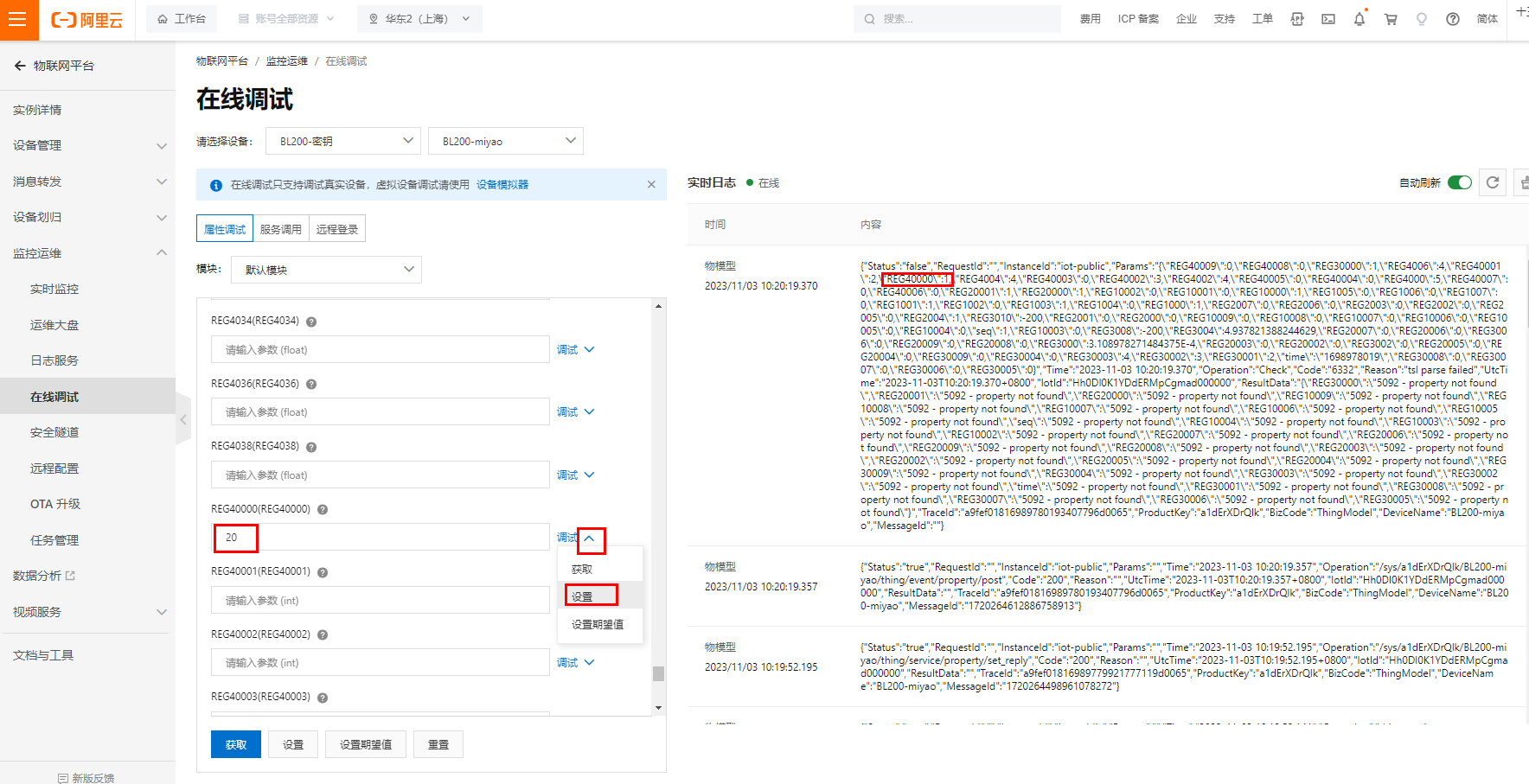Click the help icon next to REG4038
This screenshot has height=784, width=1529.
tap(311, 447)
